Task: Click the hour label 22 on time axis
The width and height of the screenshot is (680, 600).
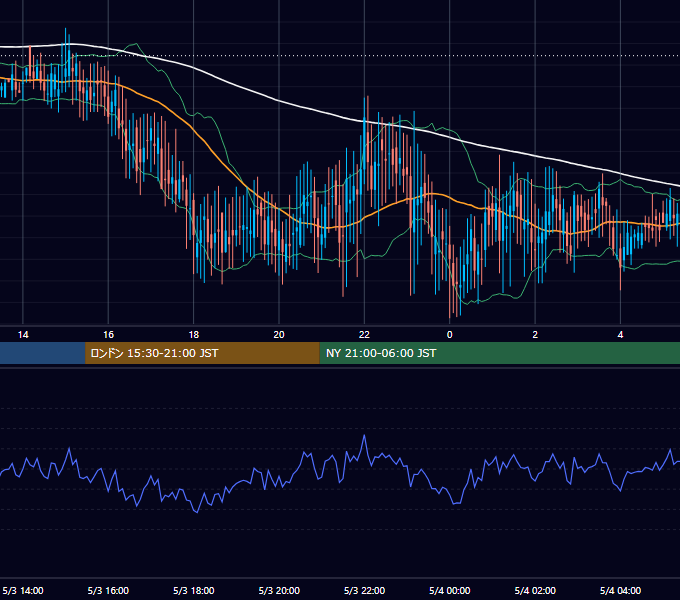Action: (364, 335)
